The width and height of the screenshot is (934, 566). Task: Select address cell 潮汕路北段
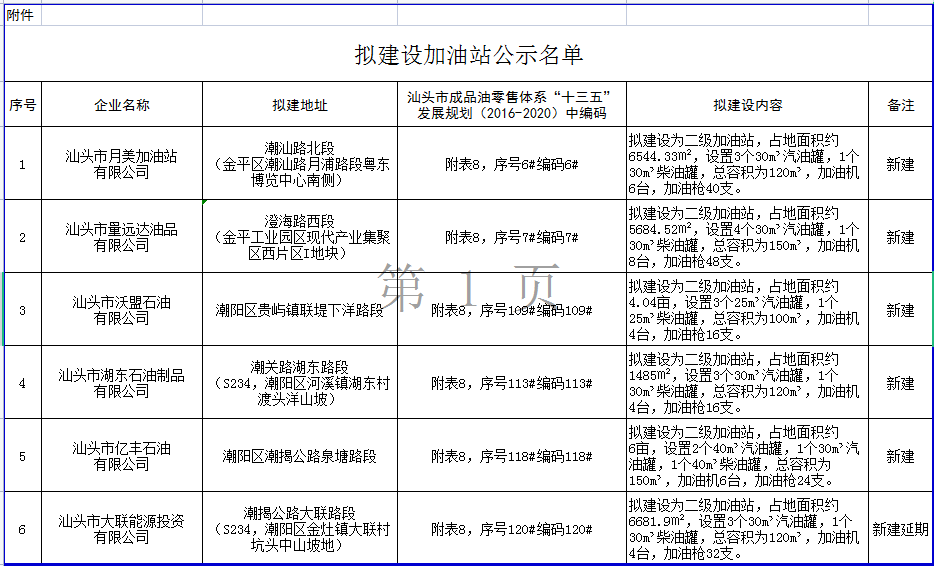[300, 164]
